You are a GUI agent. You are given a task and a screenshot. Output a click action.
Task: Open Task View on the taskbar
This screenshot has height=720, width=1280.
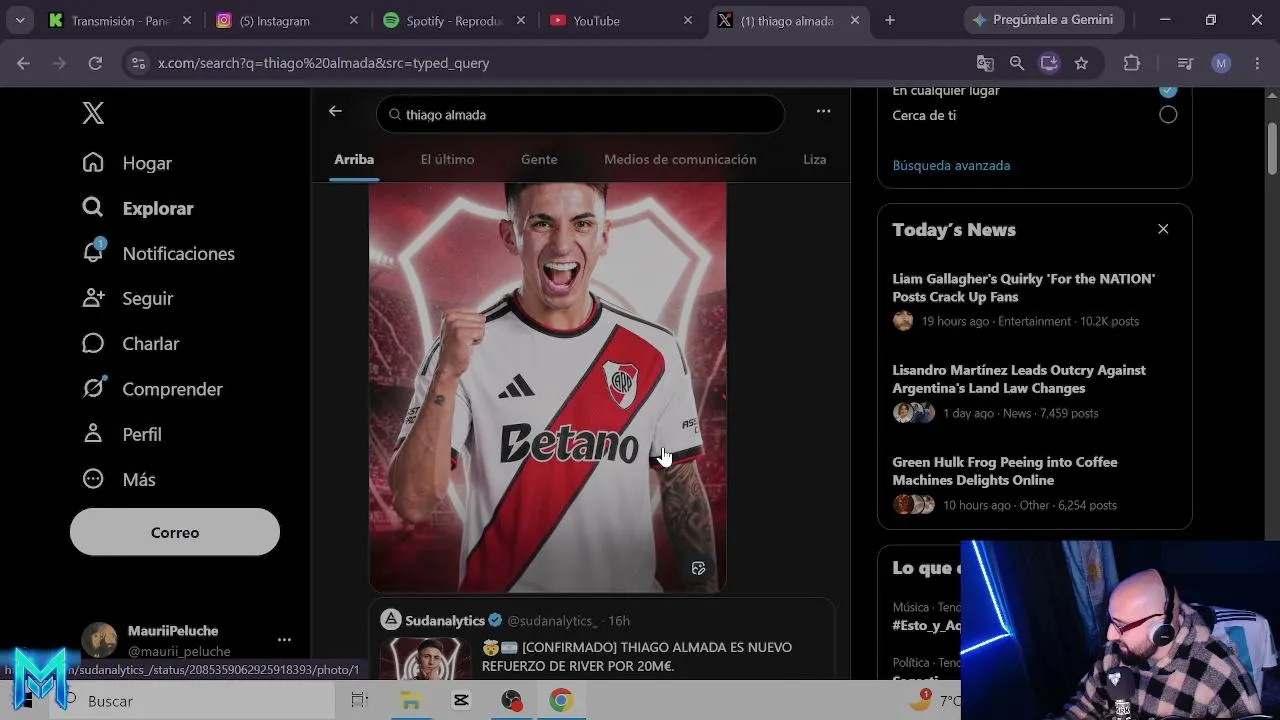(360, 701)
